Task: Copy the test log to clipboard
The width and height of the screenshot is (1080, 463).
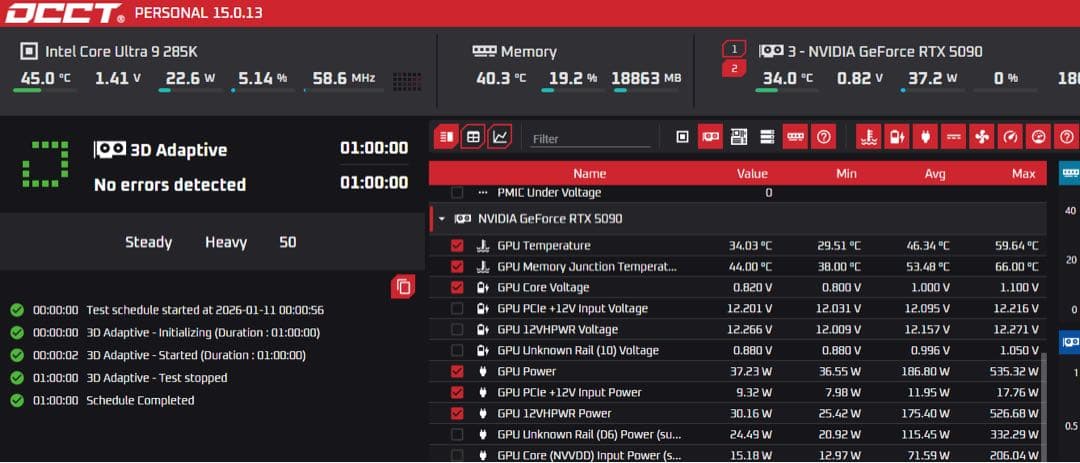Action: click(404, 287)
